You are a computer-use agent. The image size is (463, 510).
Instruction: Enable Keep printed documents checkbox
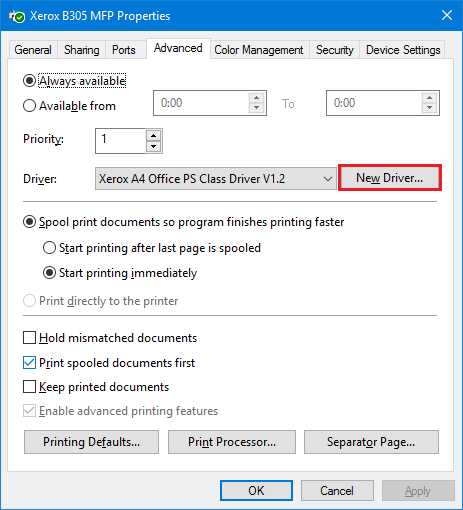pos(29,387)
